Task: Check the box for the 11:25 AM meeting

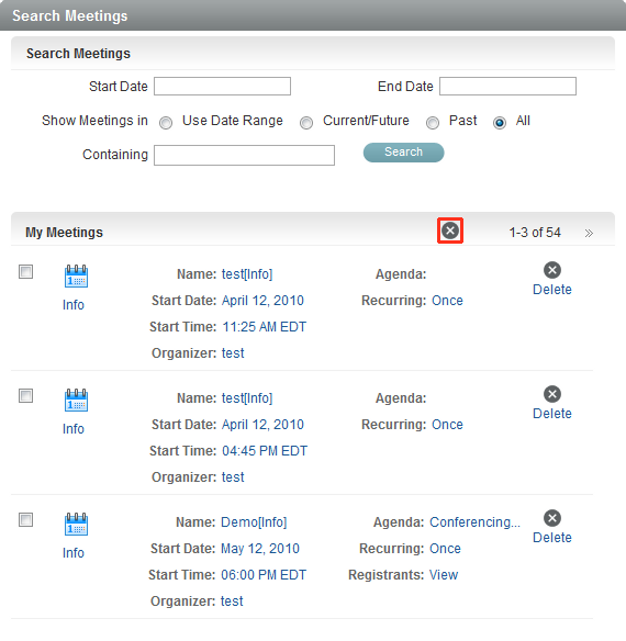Action: 26,272
